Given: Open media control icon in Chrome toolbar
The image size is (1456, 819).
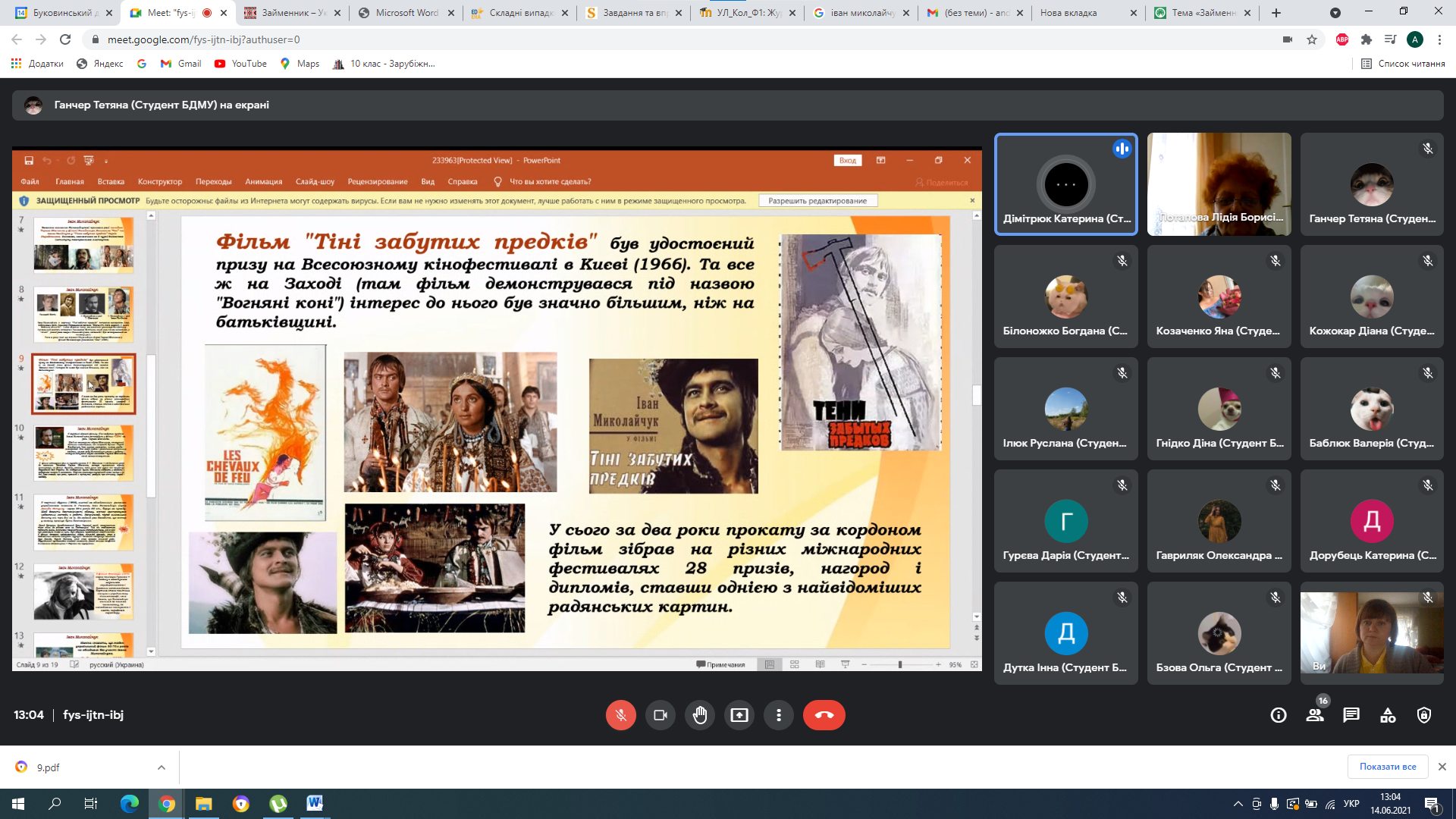Looking at the screenshot, I should (1390, 39).
